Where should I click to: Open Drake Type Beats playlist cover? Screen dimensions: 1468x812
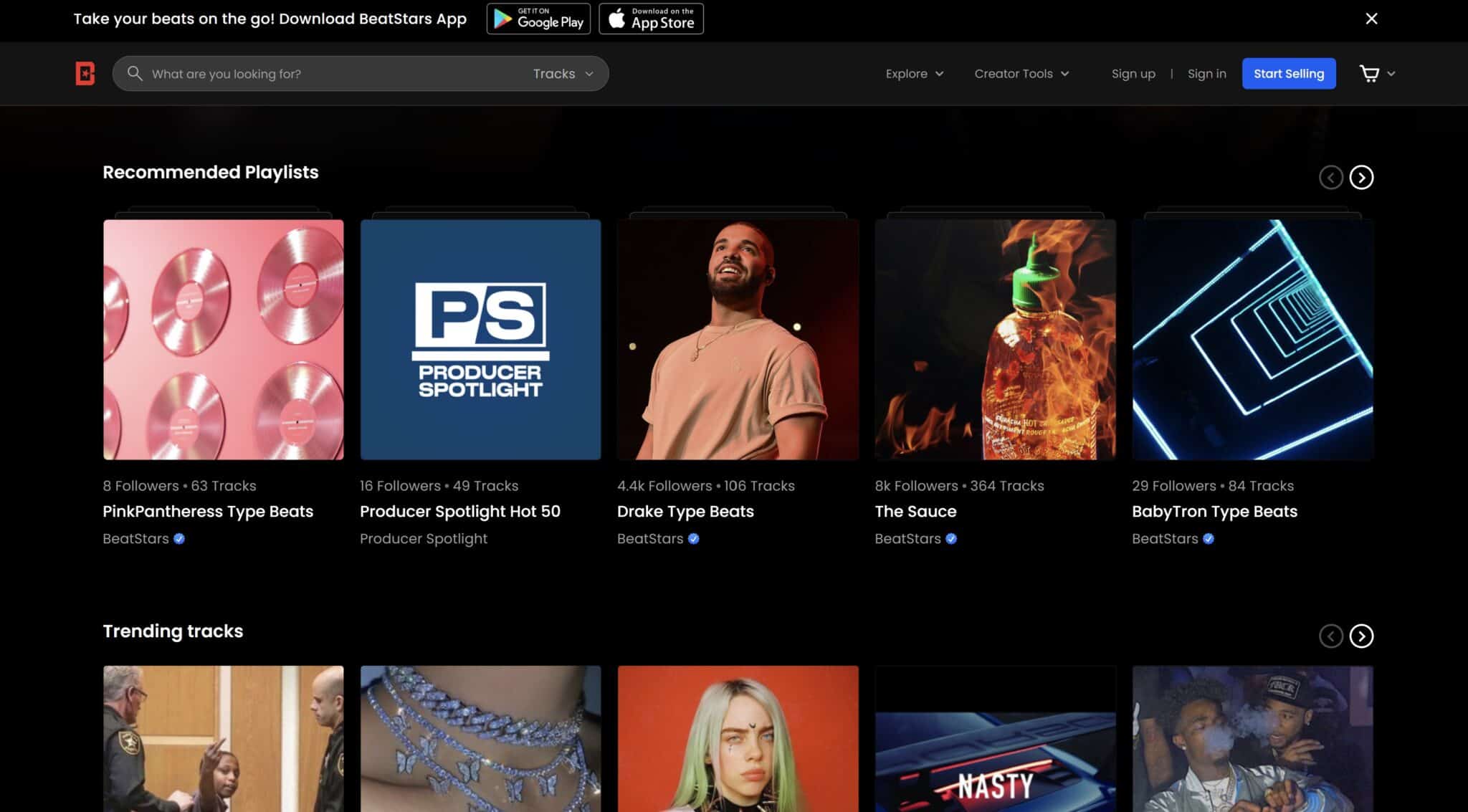click(x=738, y=340)
